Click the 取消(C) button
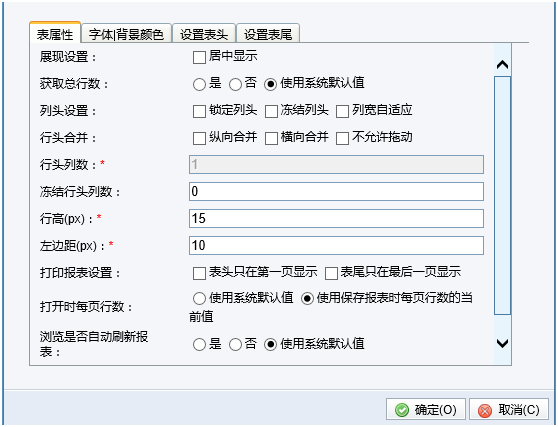This screenshot has height=427, width=558. pyautogui.click(x=509, y=410)
